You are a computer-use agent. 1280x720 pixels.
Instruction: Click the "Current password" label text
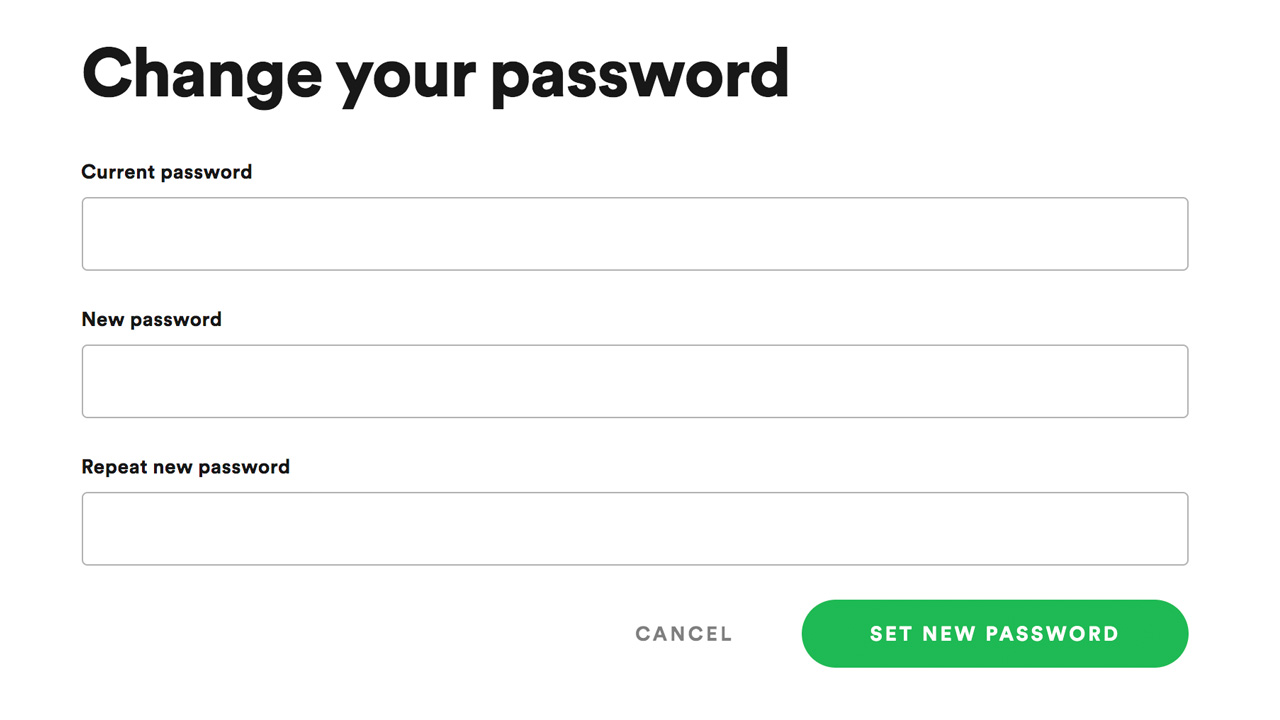click(x=167, y=172)
